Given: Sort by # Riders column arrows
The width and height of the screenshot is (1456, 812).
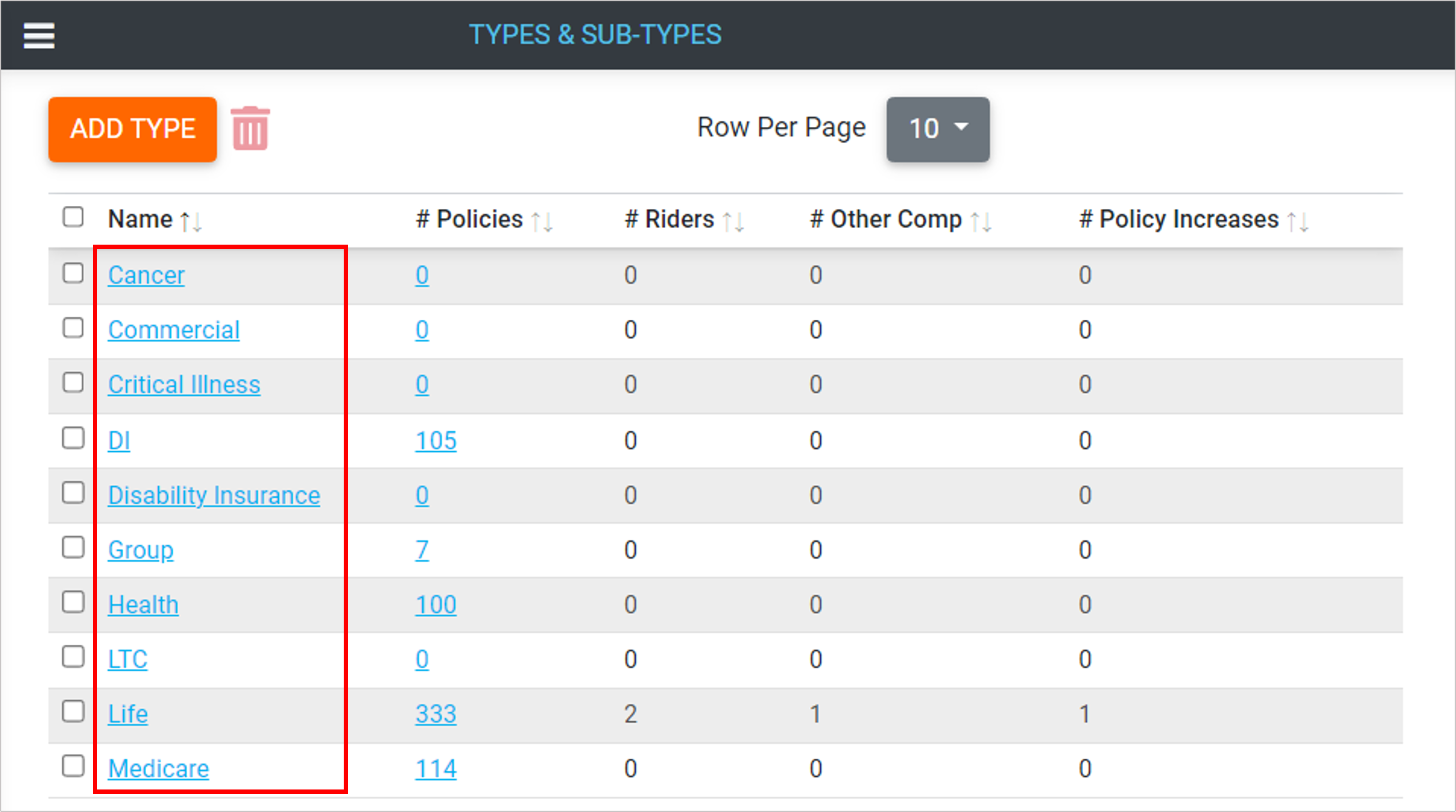Looking at the screenshot, I should pyautogui.click(x=734, y=221).
